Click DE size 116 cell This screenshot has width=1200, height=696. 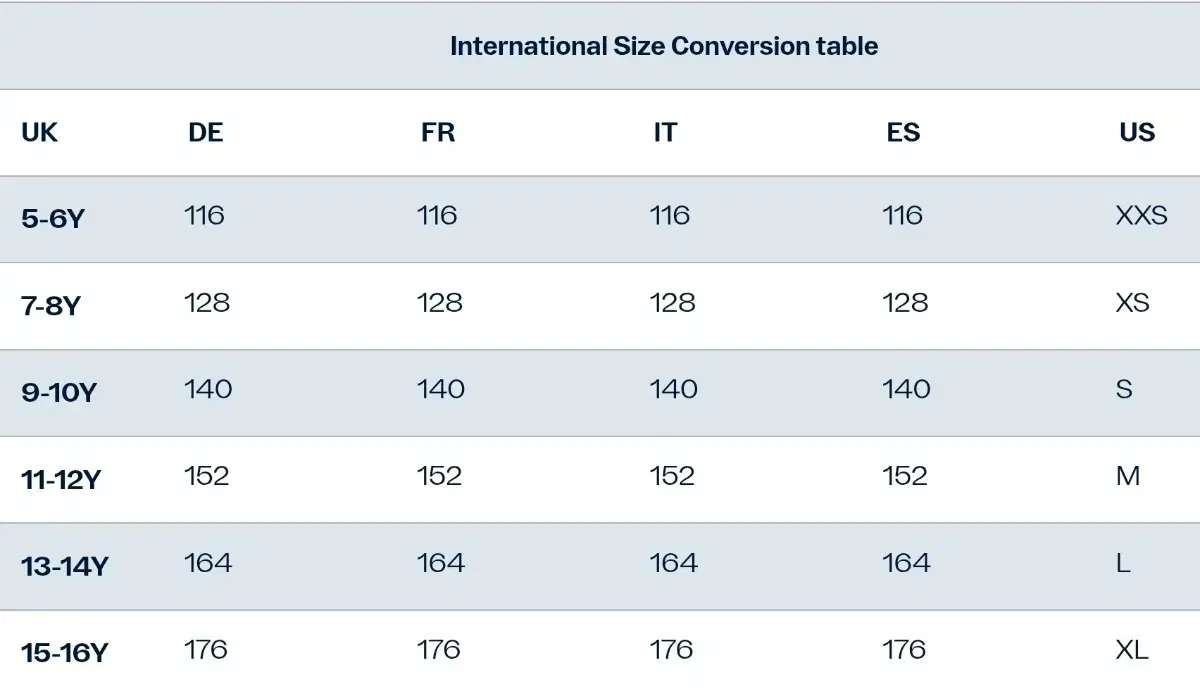pos(205,215)
